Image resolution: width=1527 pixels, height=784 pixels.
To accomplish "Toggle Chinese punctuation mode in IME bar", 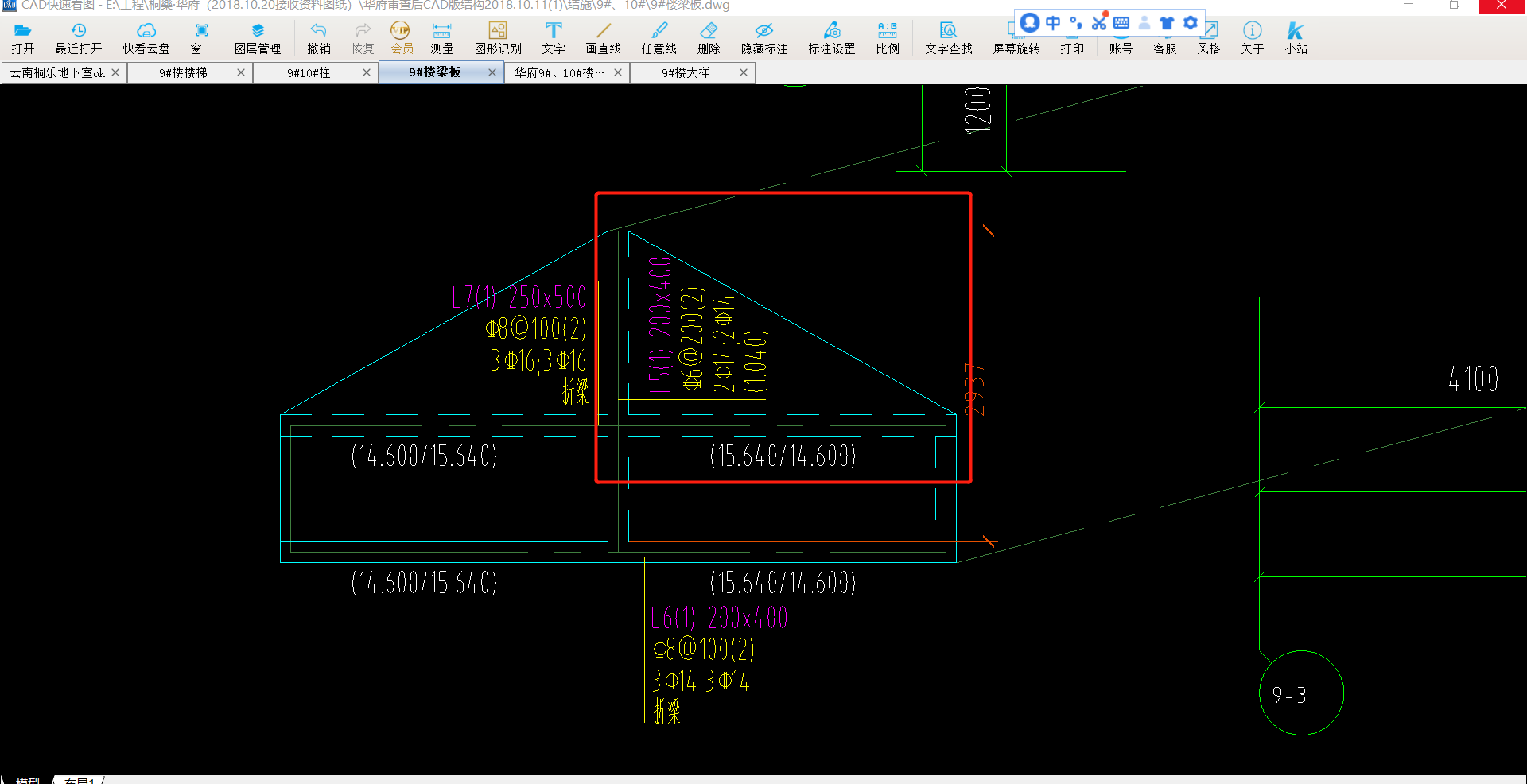I will click(x=1076, y=22).
